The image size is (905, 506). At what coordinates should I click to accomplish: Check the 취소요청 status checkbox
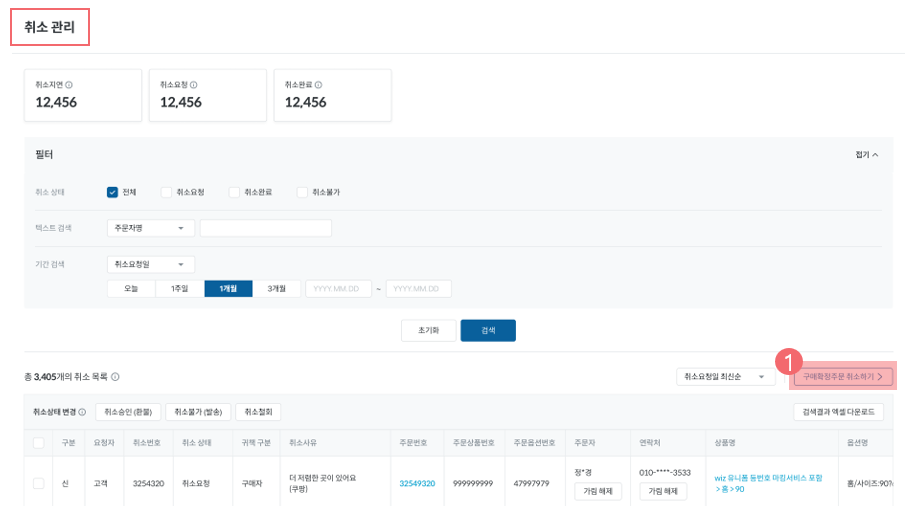point(166,192)
